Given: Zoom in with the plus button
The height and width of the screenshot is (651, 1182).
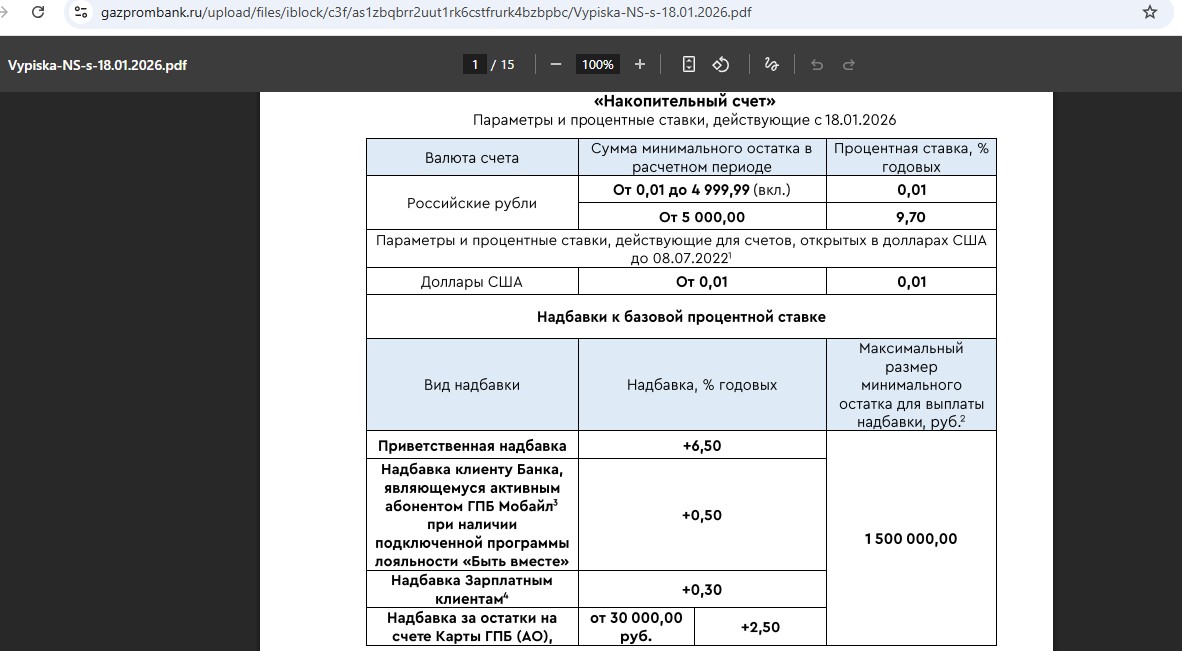Looking at the screenshot, I should [640, 64].
